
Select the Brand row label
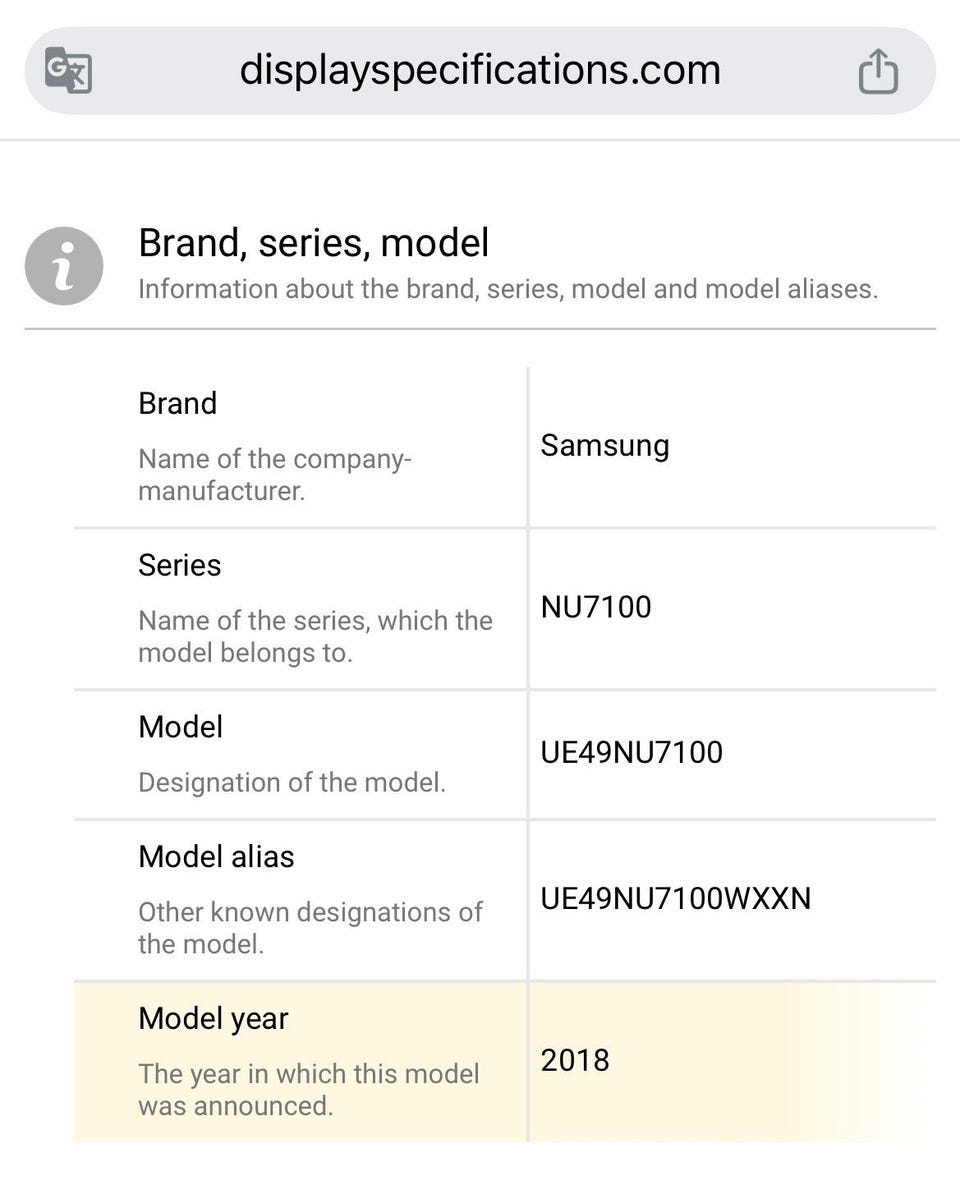coord(177,403)
